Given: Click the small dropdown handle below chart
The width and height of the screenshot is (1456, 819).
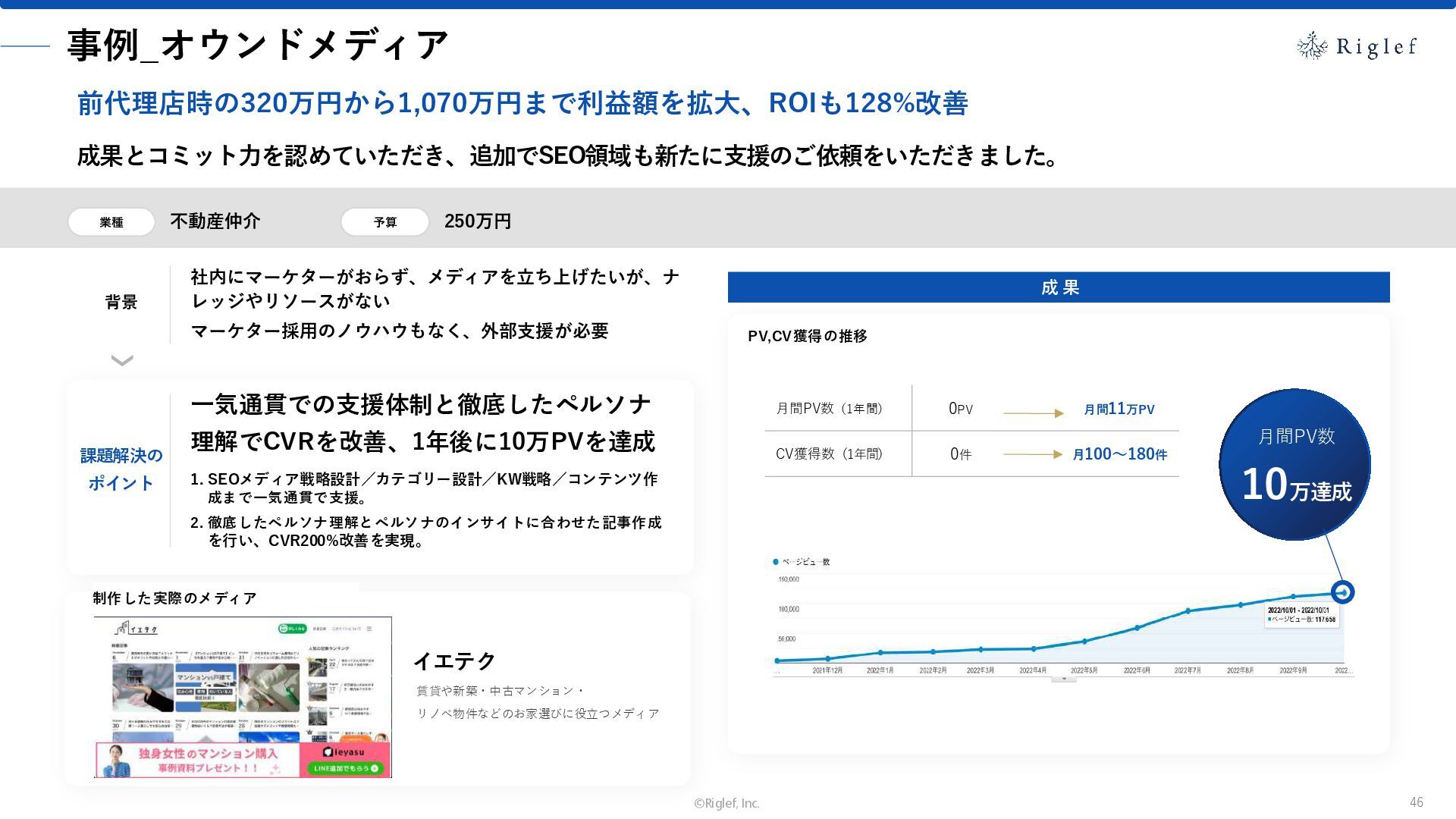Looking at the screenshot, I should (x=1063, y=679).
